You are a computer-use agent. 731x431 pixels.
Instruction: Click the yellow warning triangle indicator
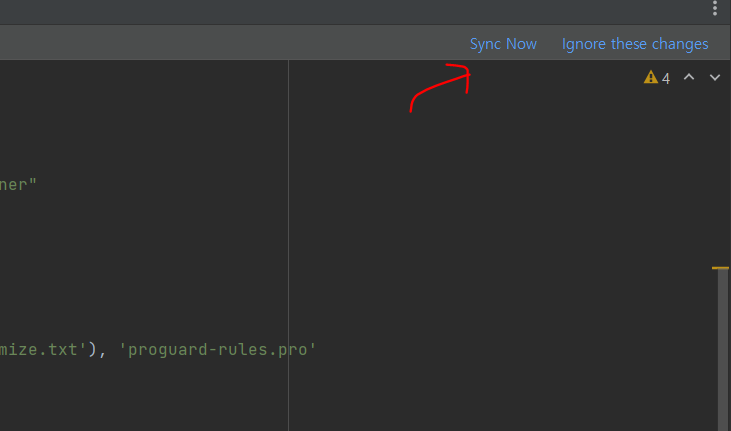tap(651, 77)
